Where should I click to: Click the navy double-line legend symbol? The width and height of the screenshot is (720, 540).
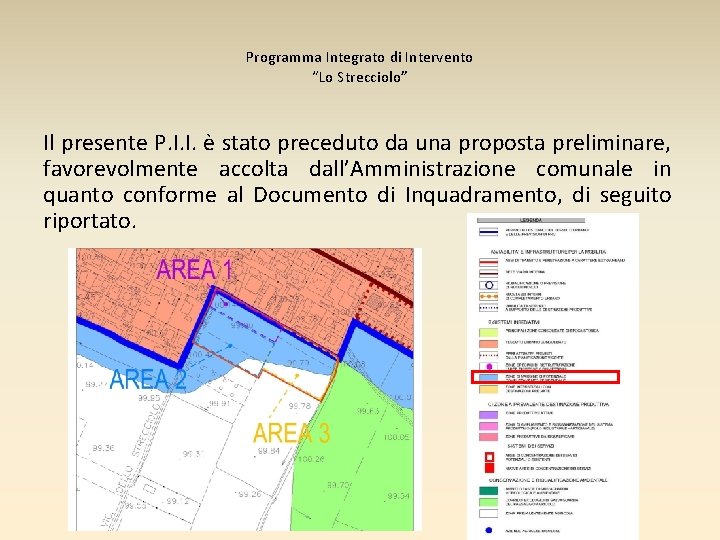click(489, 232)
